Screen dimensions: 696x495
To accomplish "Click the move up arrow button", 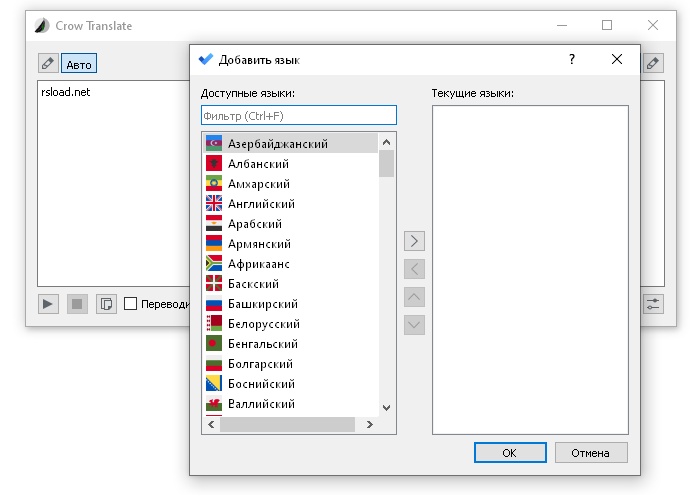I will (x=414, y=297).
